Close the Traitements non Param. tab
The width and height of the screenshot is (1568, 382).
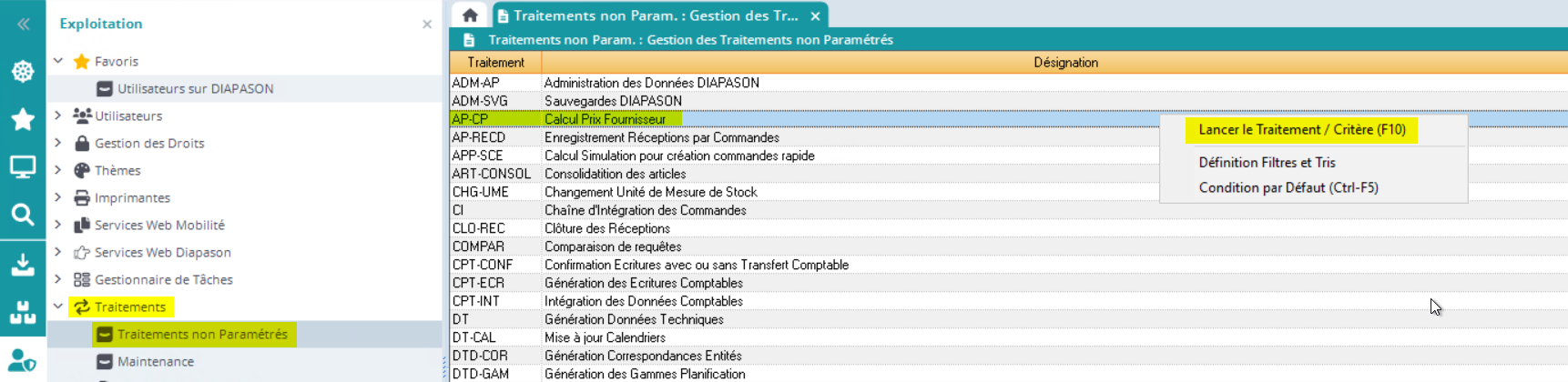(x=815, y=16)
